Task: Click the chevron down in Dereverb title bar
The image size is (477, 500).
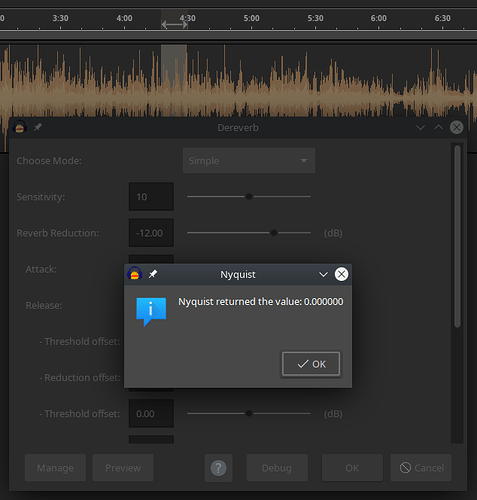Action: tap(420, 127)
